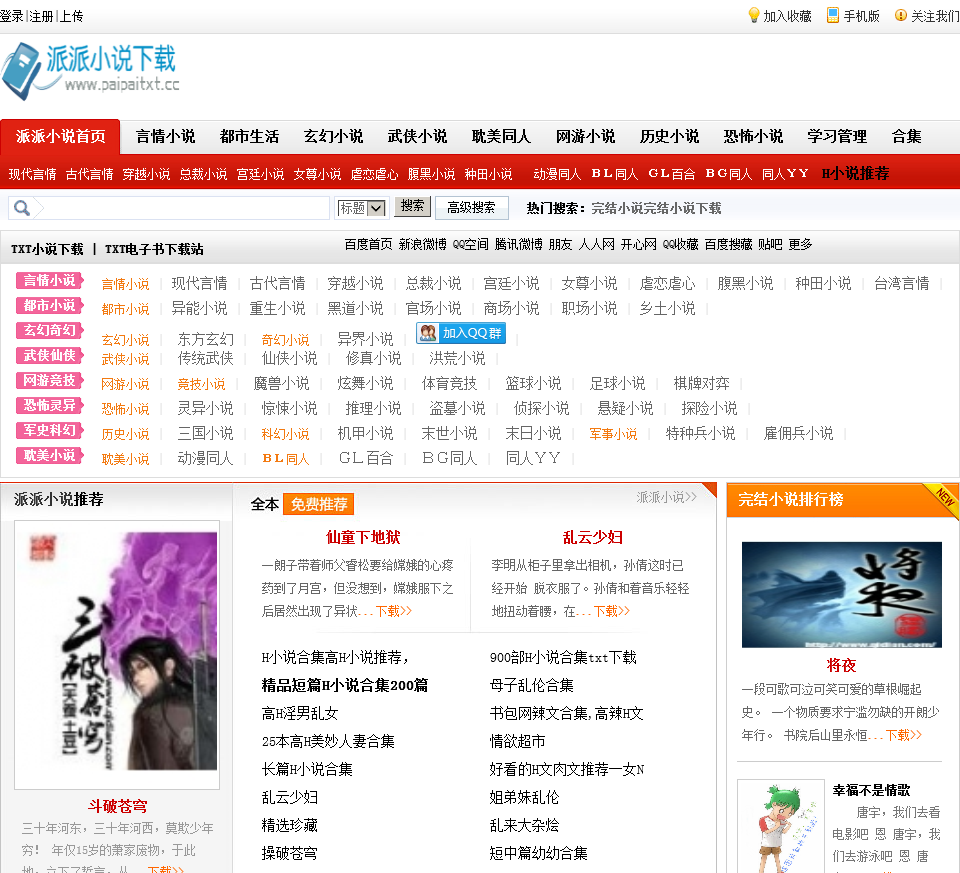Click the share link 更多
This screenshot has width=960, height=873.
pos(800,245)
